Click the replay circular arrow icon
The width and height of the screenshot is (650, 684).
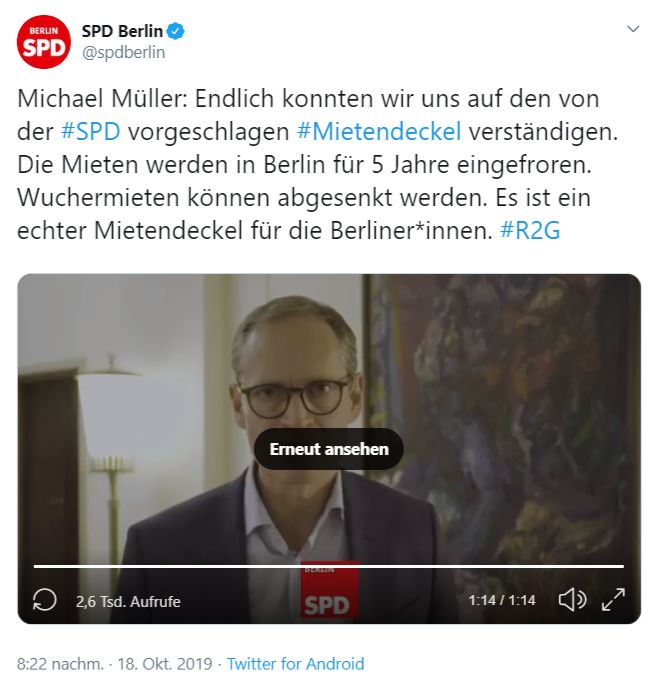(x=45, y=600)
